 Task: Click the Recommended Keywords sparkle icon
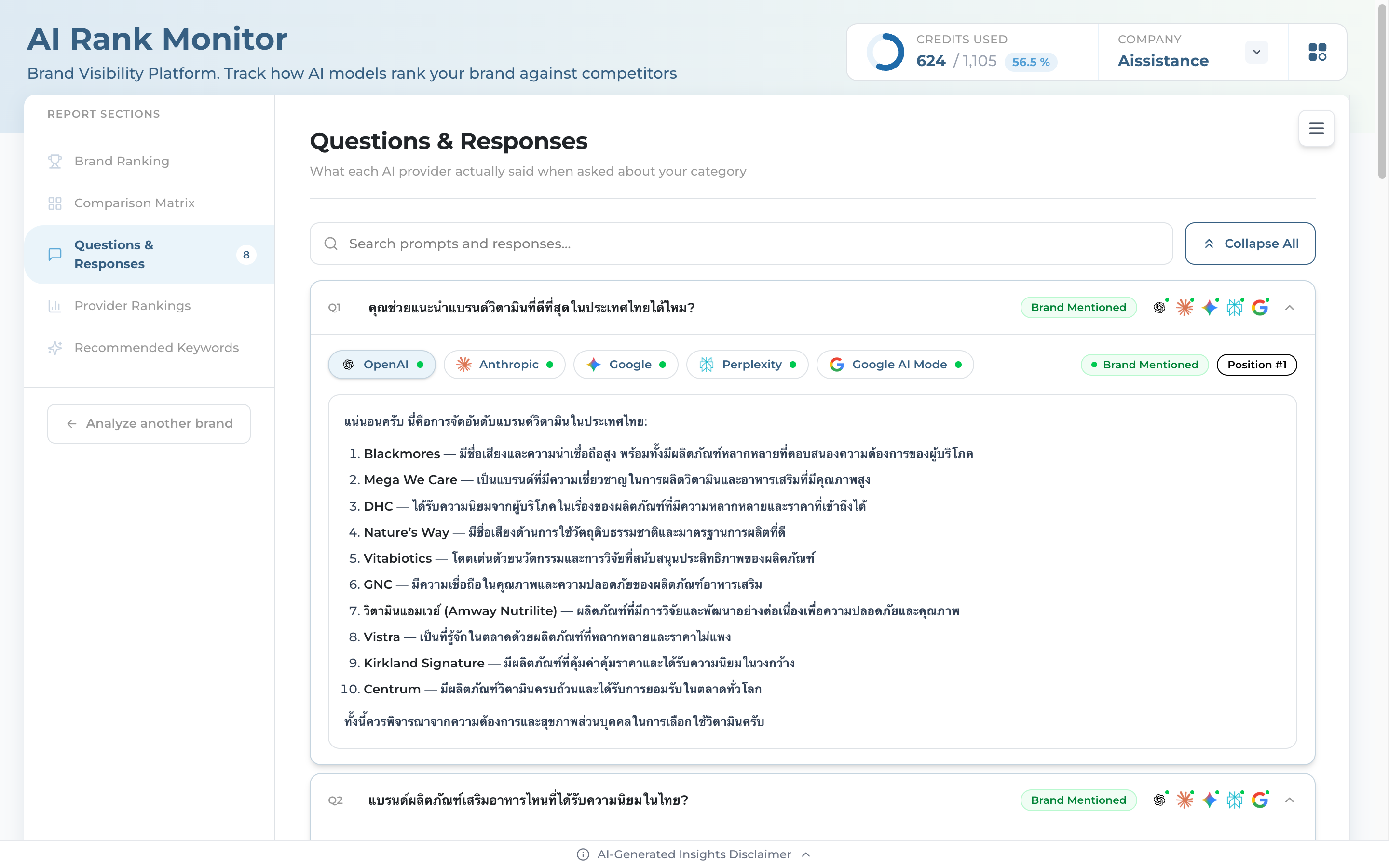(55, 348)
